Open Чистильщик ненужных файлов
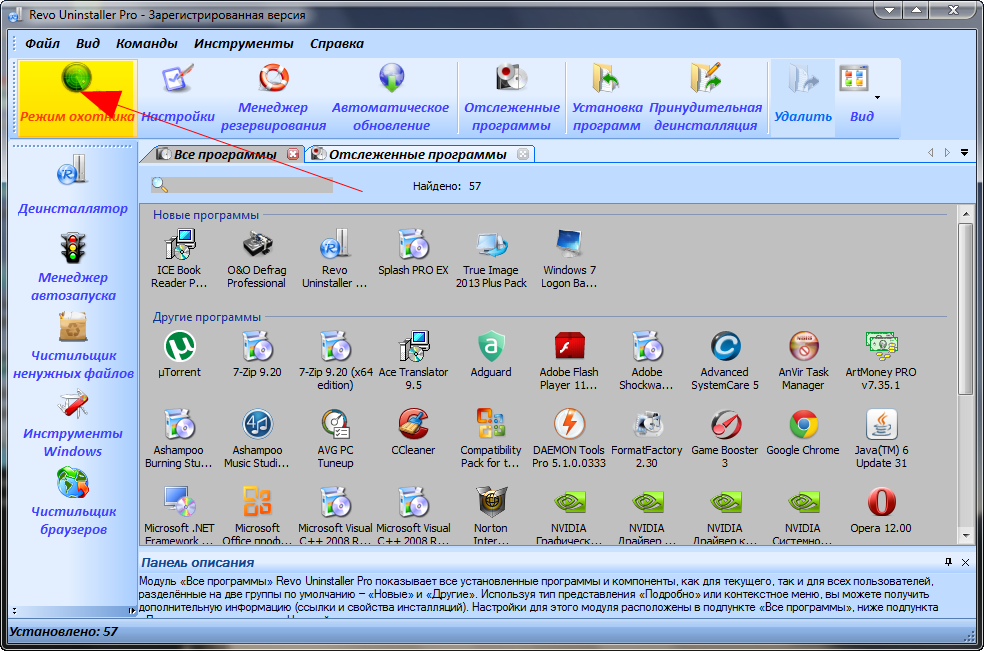The width and height of the screenshot is (984, 651). click(73, 346)
